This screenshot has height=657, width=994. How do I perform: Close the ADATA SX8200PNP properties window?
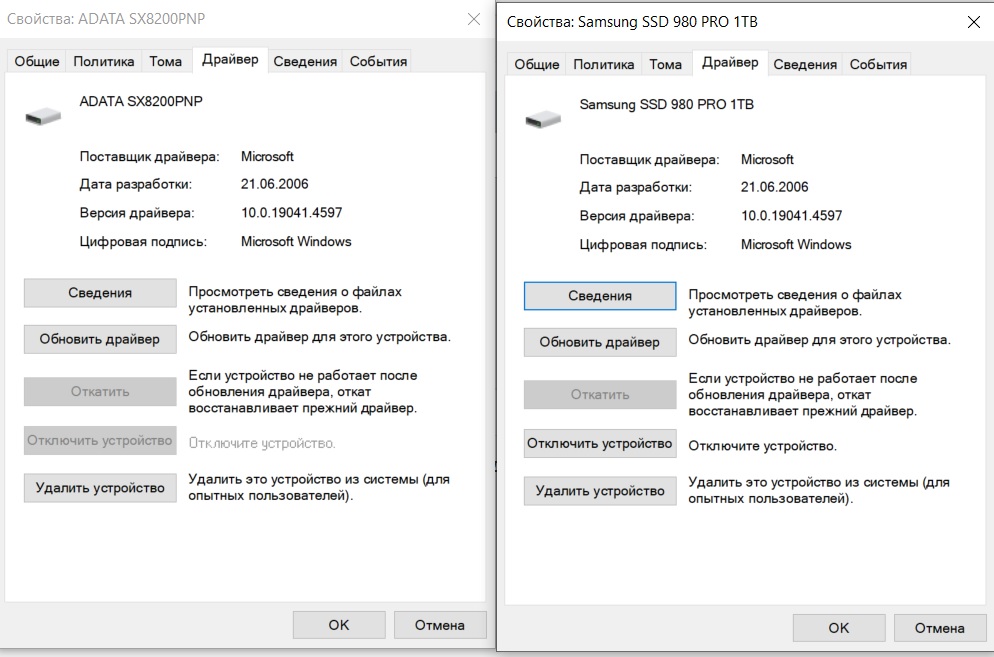tap(474, 19)
